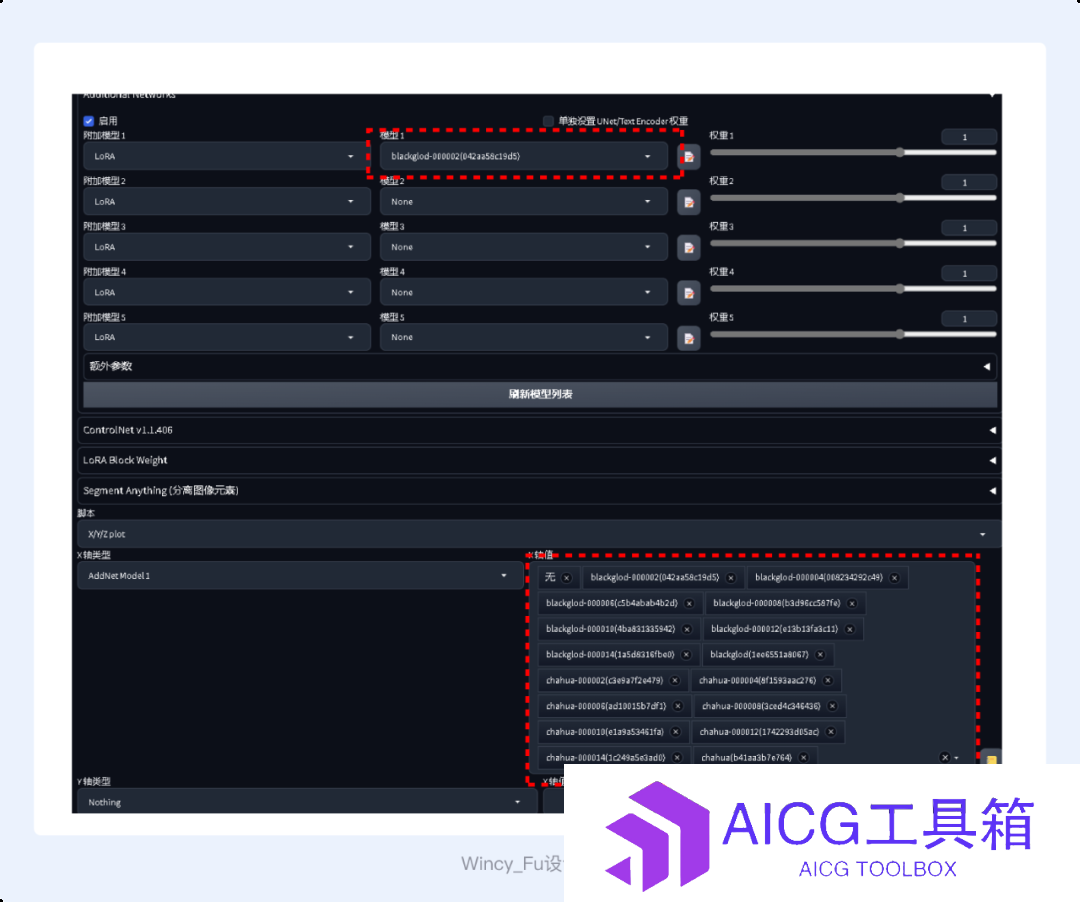Adjust the 权重 5 slider

tap(853, 334)
